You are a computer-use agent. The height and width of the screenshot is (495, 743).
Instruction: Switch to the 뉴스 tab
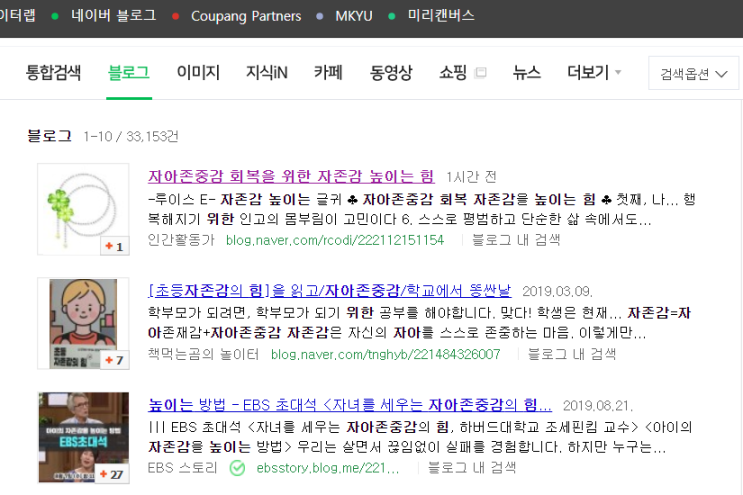(x=526, y=72)
